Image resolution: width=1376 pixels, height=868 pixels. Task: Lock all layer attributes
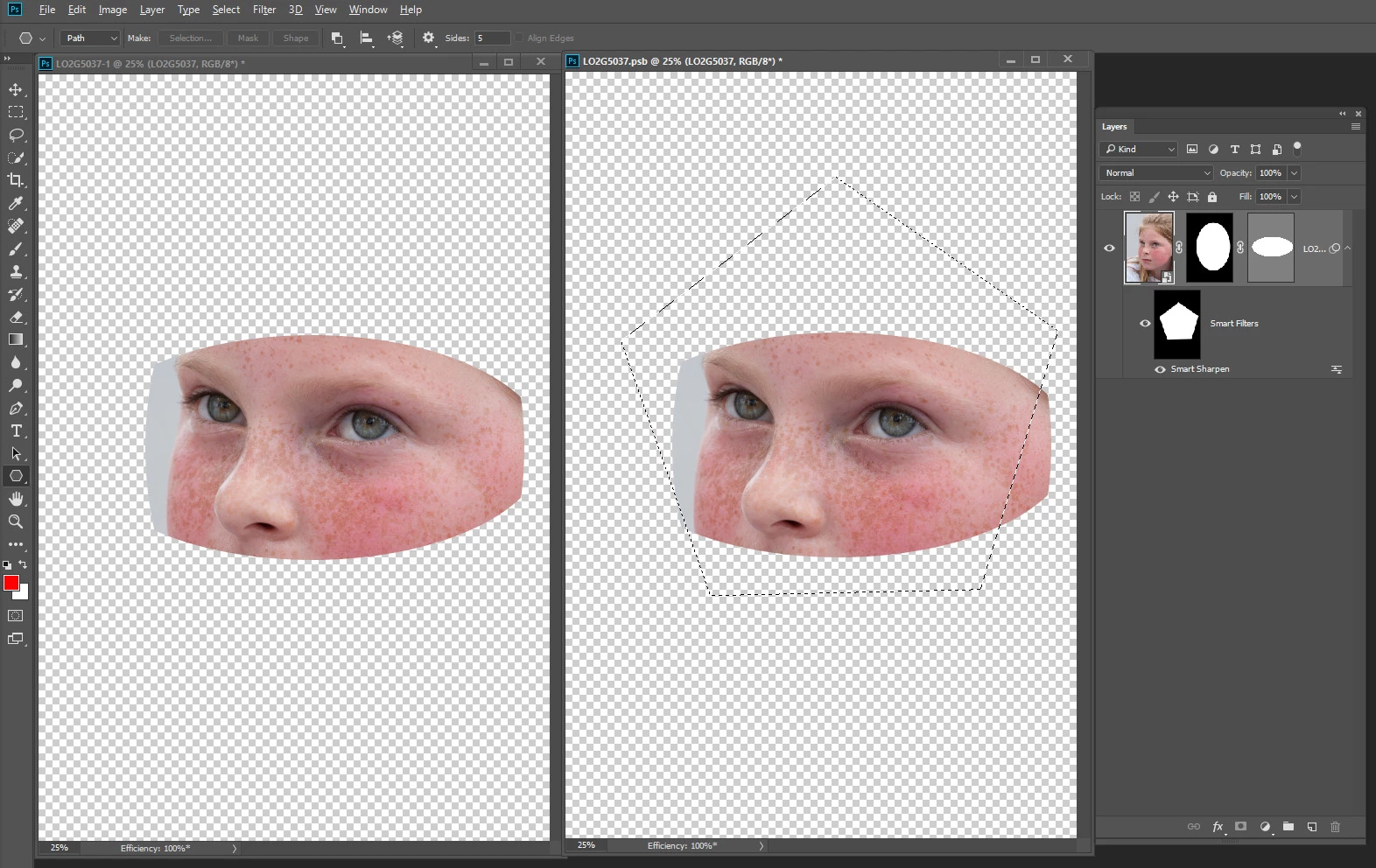click(x=1212, y=197)
